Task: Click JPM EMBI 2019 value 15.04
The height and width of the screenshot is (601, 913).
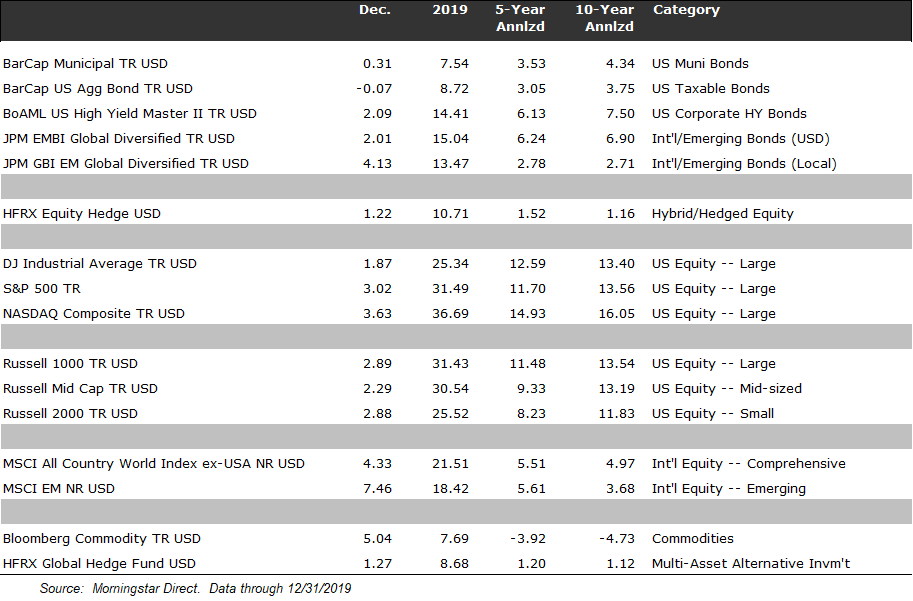Action: pos(450,139)
